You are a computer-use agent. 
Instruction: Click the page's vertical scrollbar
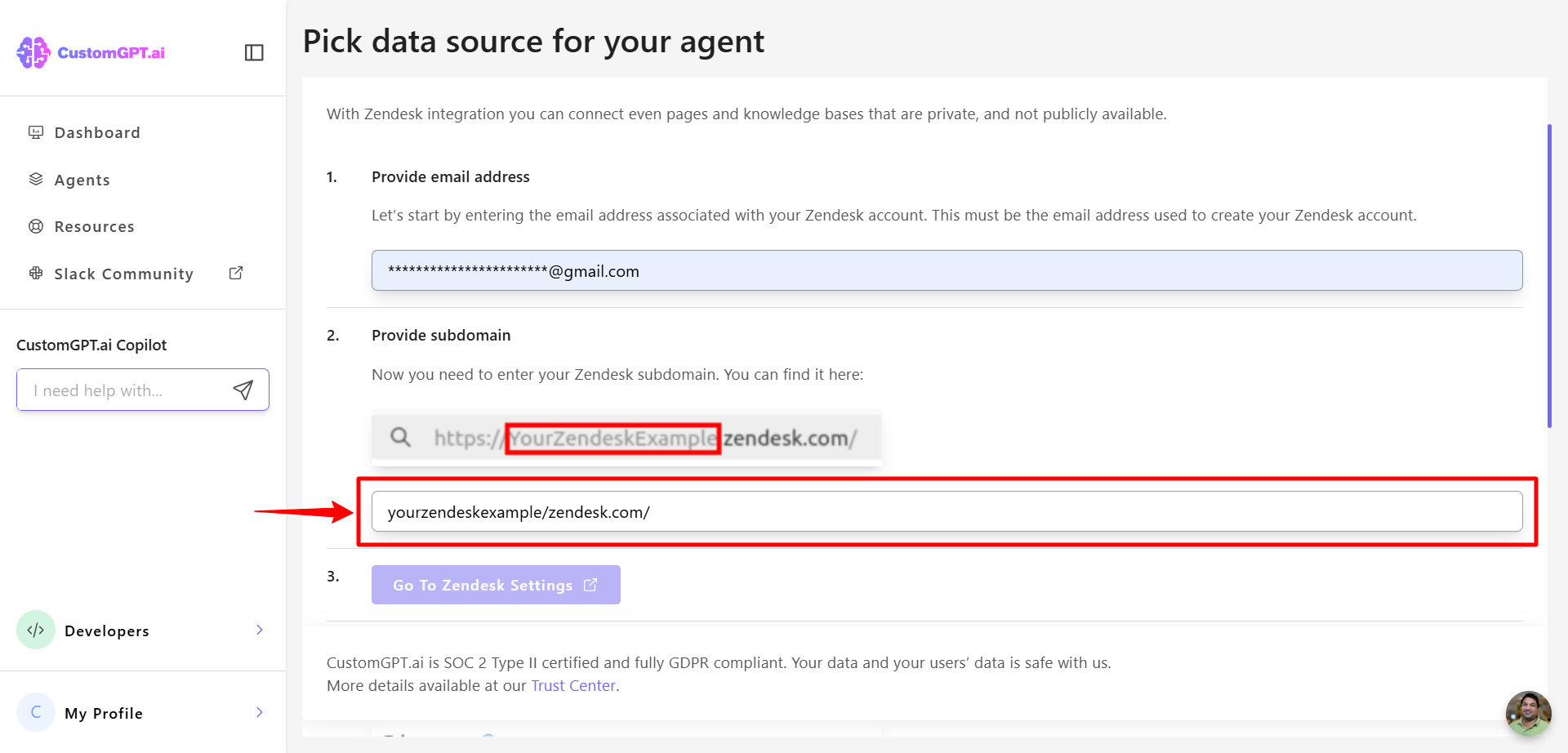(1549, 275)
